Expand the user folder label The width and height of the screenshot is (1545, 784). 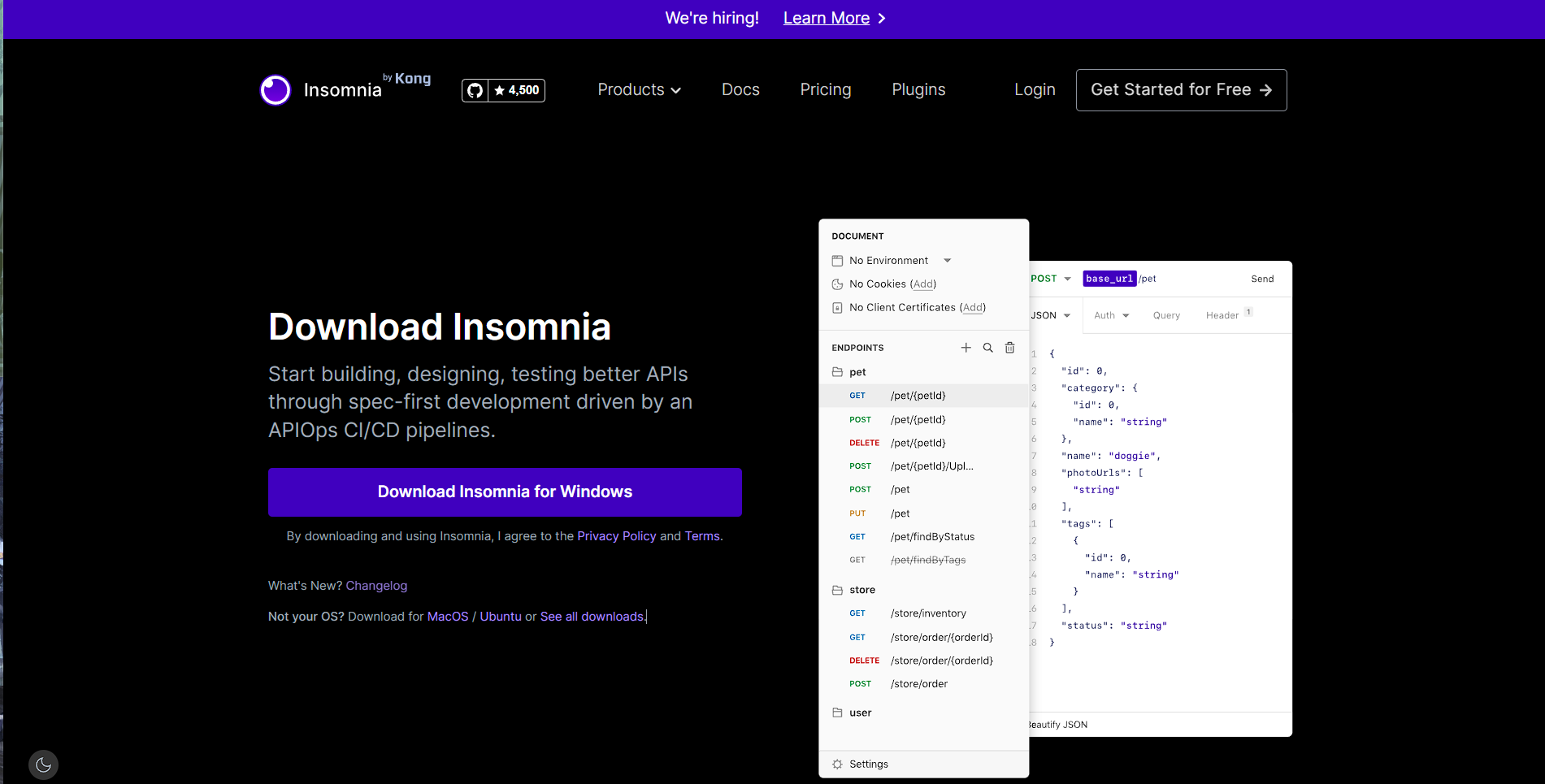[x=860, y=713]
